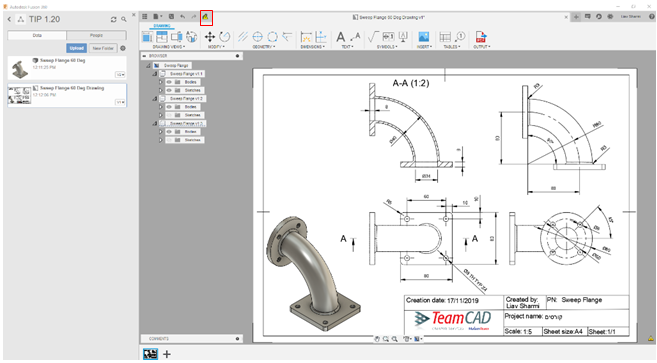Hide Bodies under Sweep Flange v1:1
This screenshot has width=657, height=363.
point(169,82)
